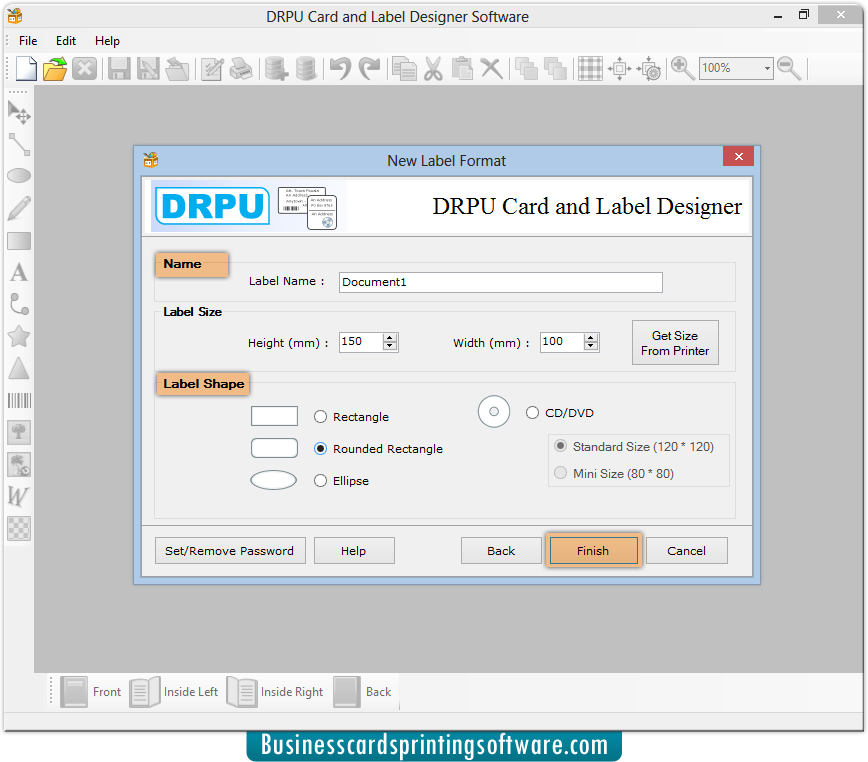Viewport: 868px width, 762px height.
Task: Switch to the Back page tab
Action: click(363, 692)
